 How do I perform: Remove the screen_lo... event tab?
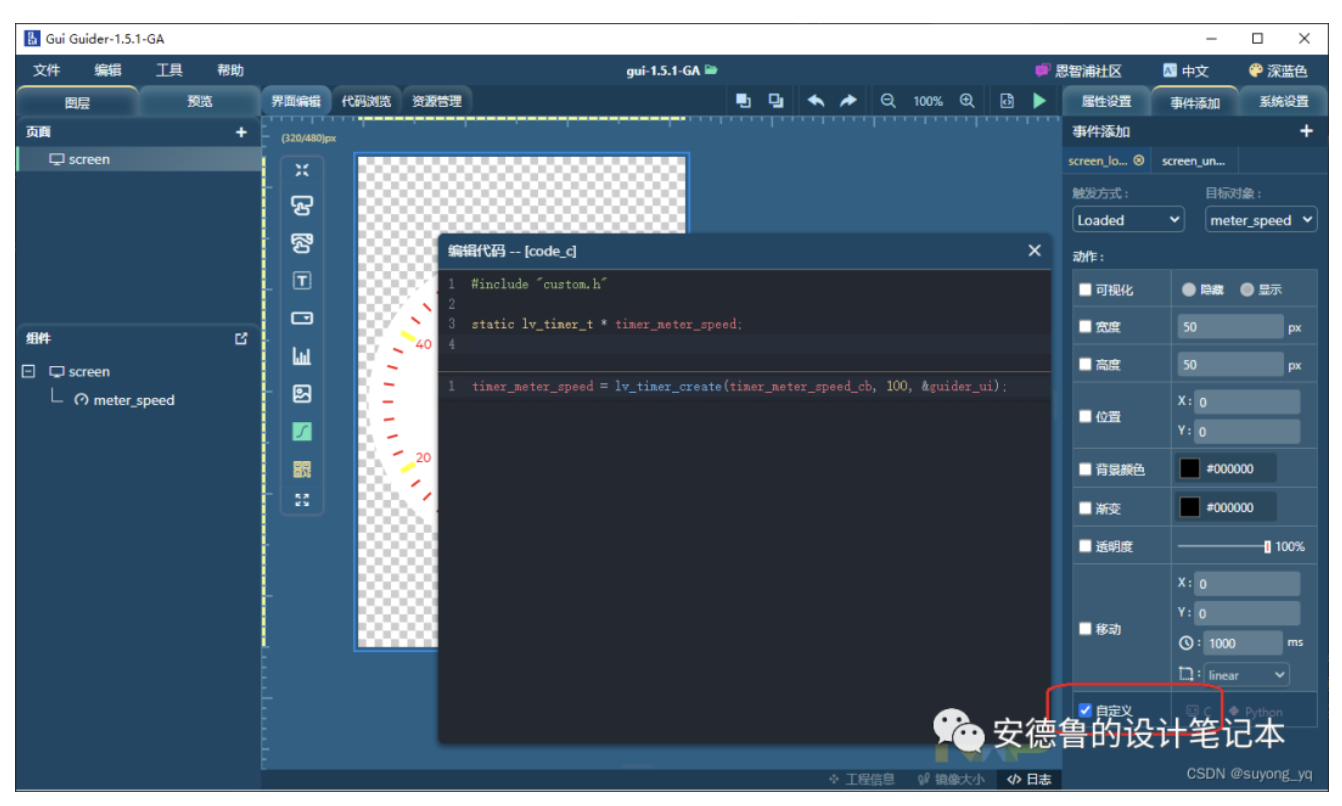[x=1138, y=160]
